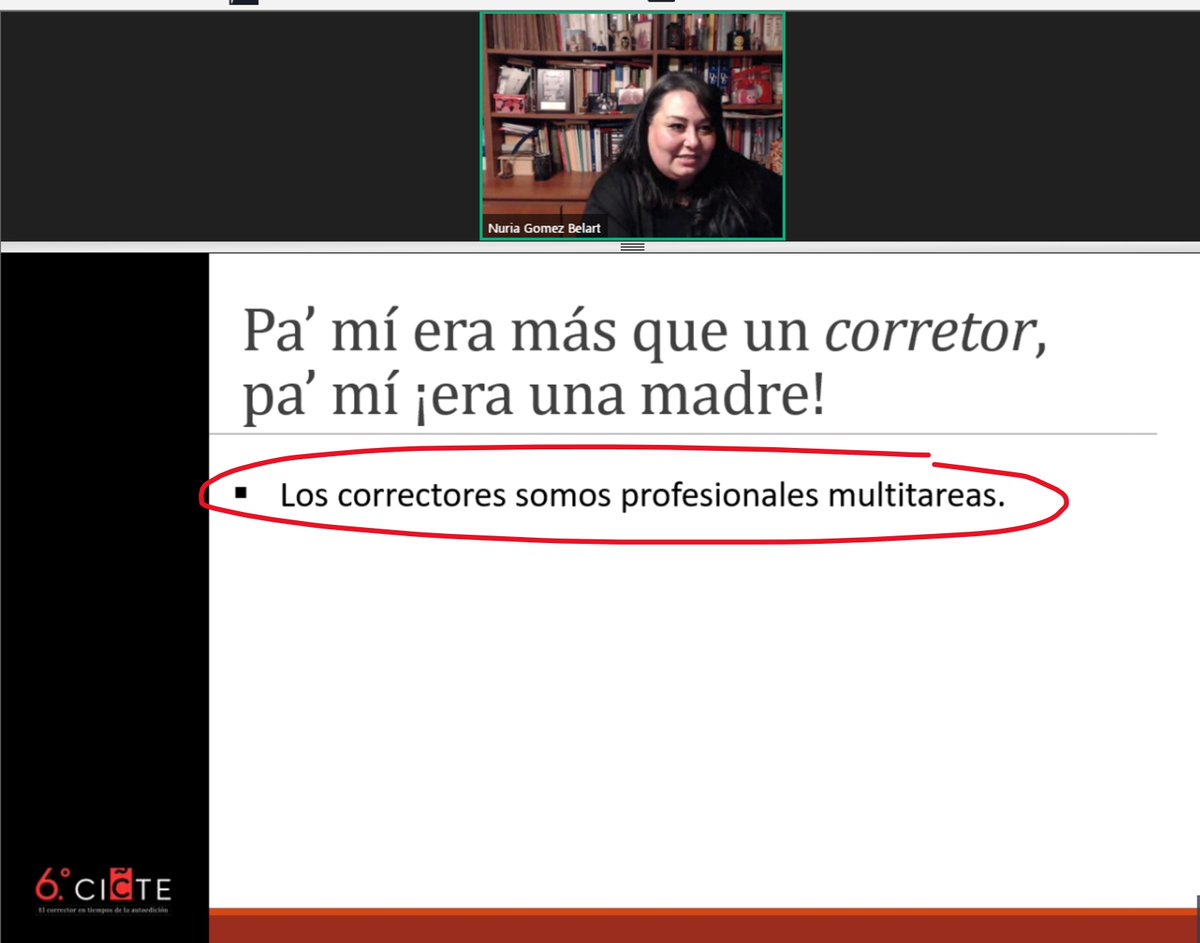The image size is (1200, 943).
Task: Click the bullet text 'Los correctores somos profesionales multitareas.'
Action: click(x=642, y=495)
